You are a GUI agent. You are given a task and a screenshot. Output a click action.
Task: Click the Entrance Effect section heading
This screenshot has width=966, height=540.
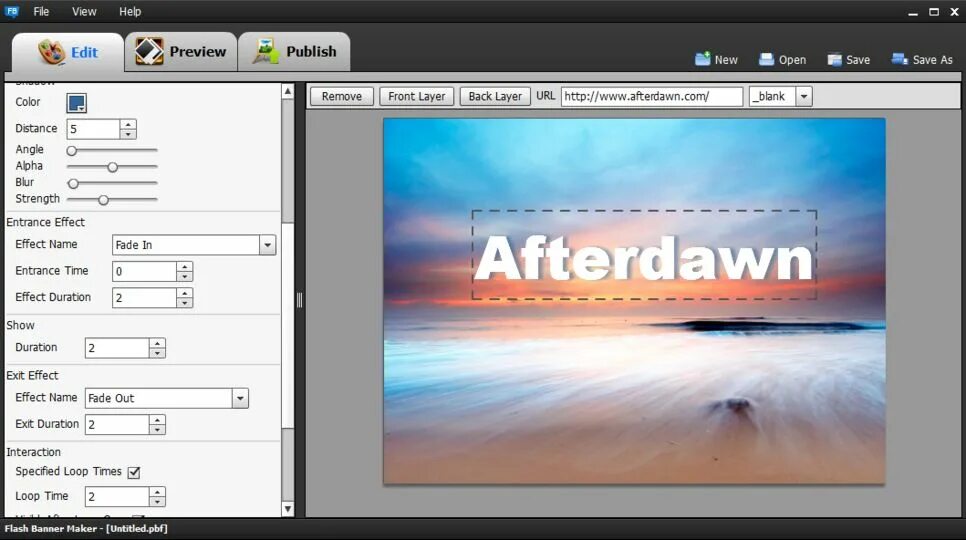46,222
